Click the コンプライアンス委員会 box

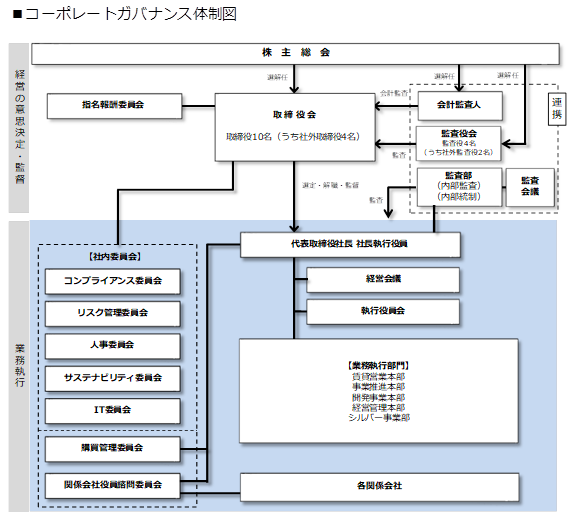tap(112, 281)
